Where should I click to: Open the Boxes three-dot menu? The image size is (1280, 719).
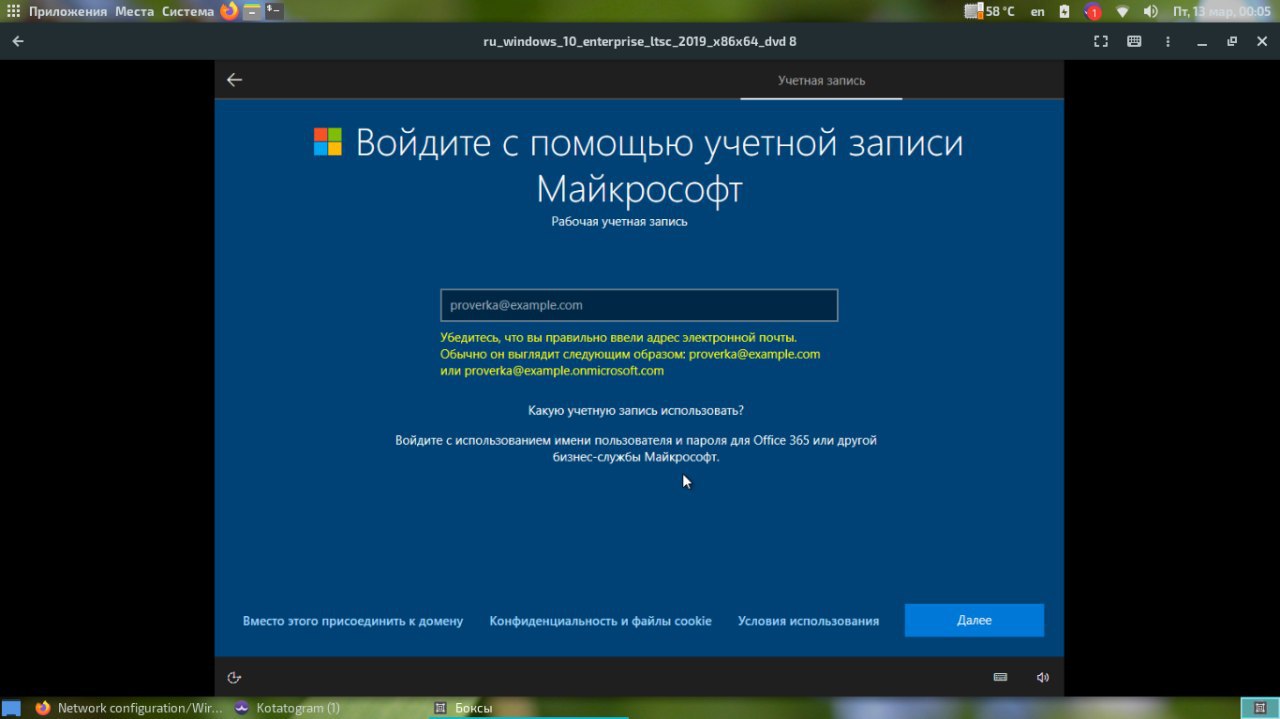click(x=1168, y=41)
